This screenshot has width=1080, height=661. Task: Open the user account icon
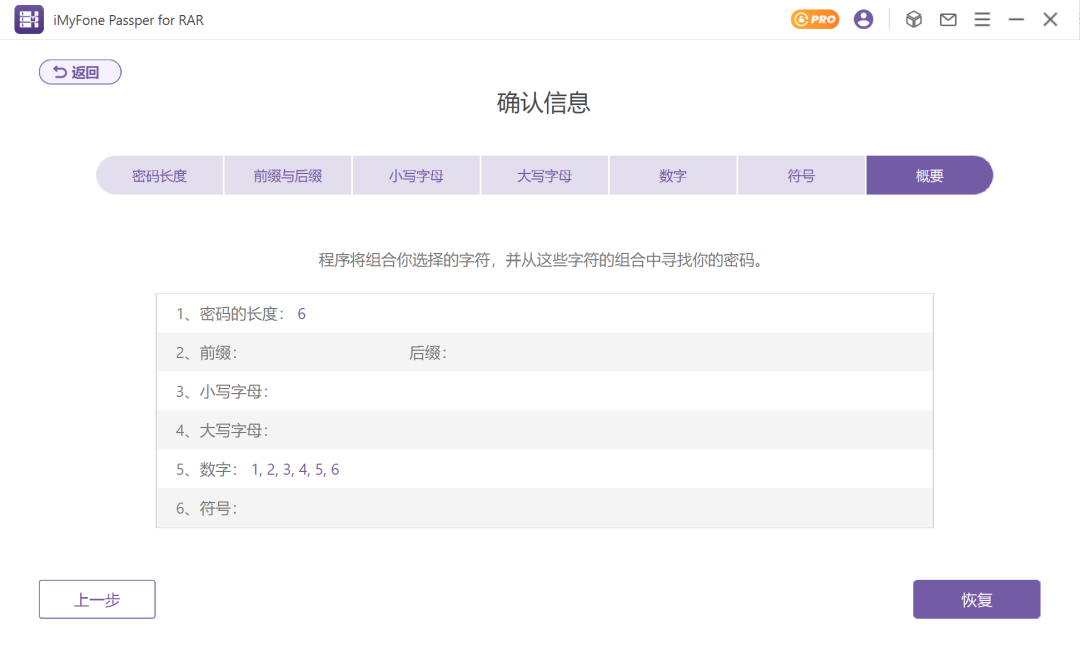tap(863, 18)
